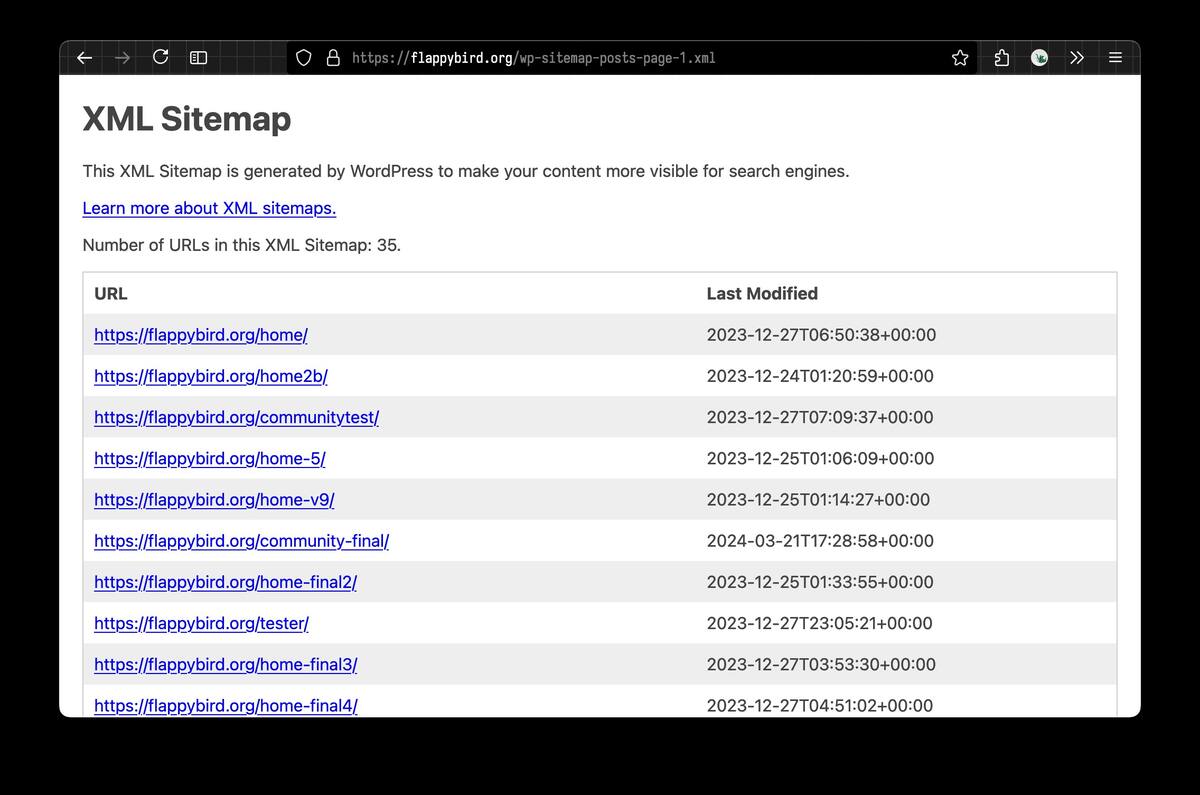Click the timestamp 2023-12-25T01:06:09+00:00
This screenshot has width=1200, height=795.
820,458
